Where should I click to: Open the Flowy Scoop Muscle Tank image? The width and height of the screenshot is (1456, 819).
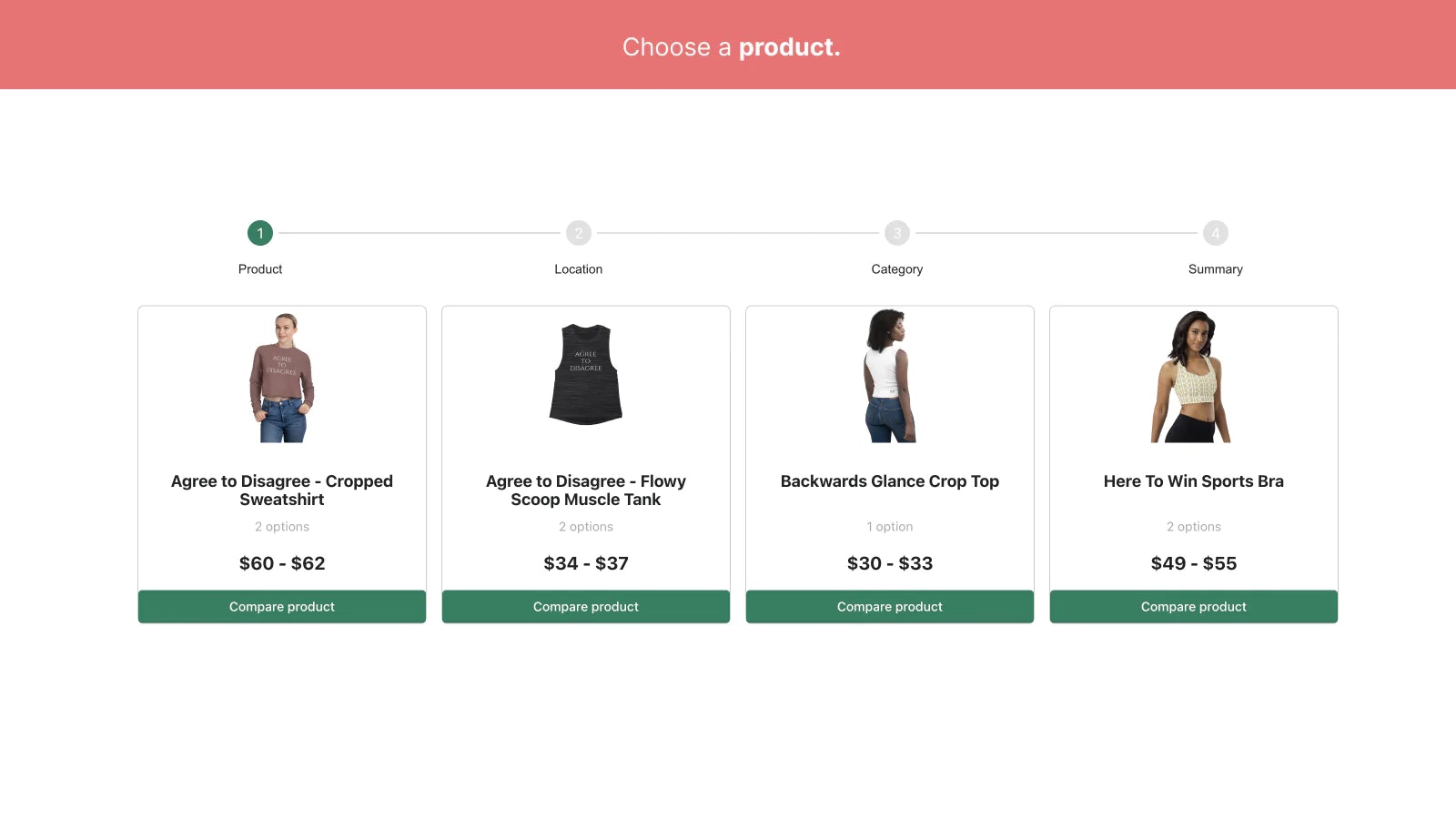[586, 374]
